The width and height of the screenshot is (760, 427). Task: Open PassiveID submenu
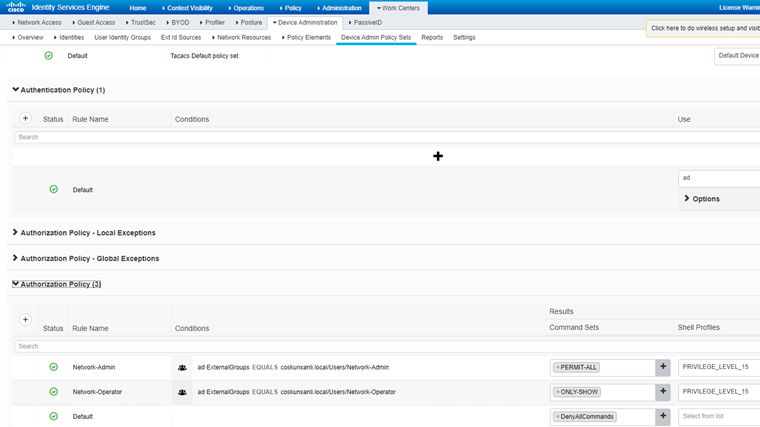pos(365,22)
